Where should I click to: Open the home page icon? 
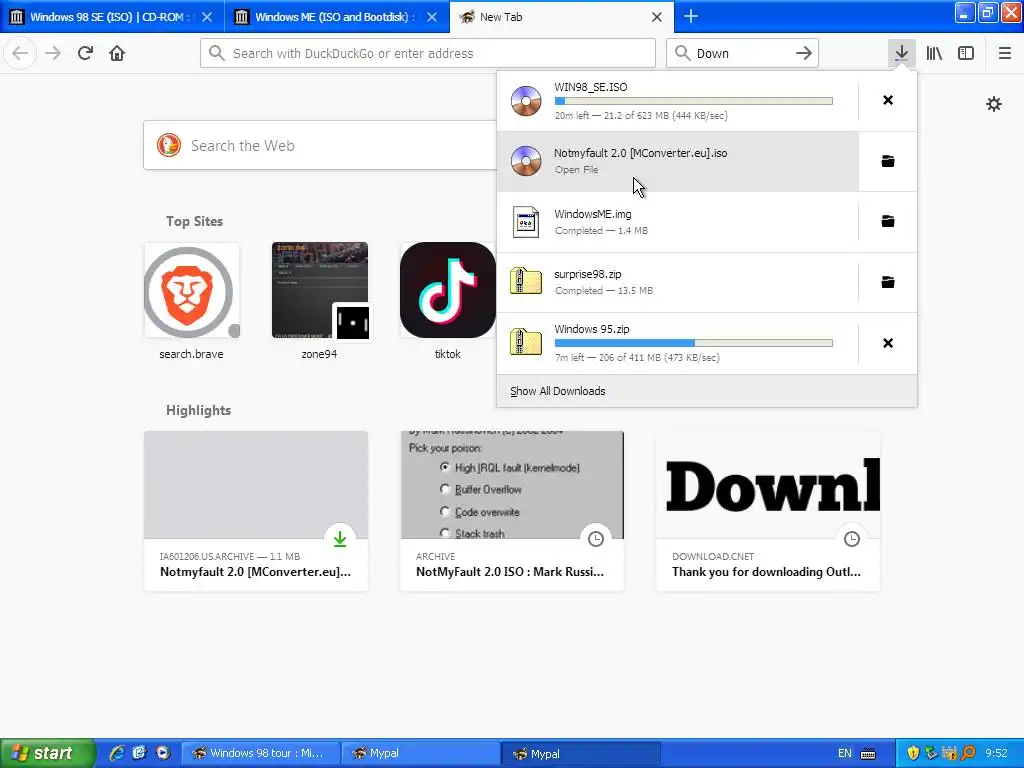117,53
